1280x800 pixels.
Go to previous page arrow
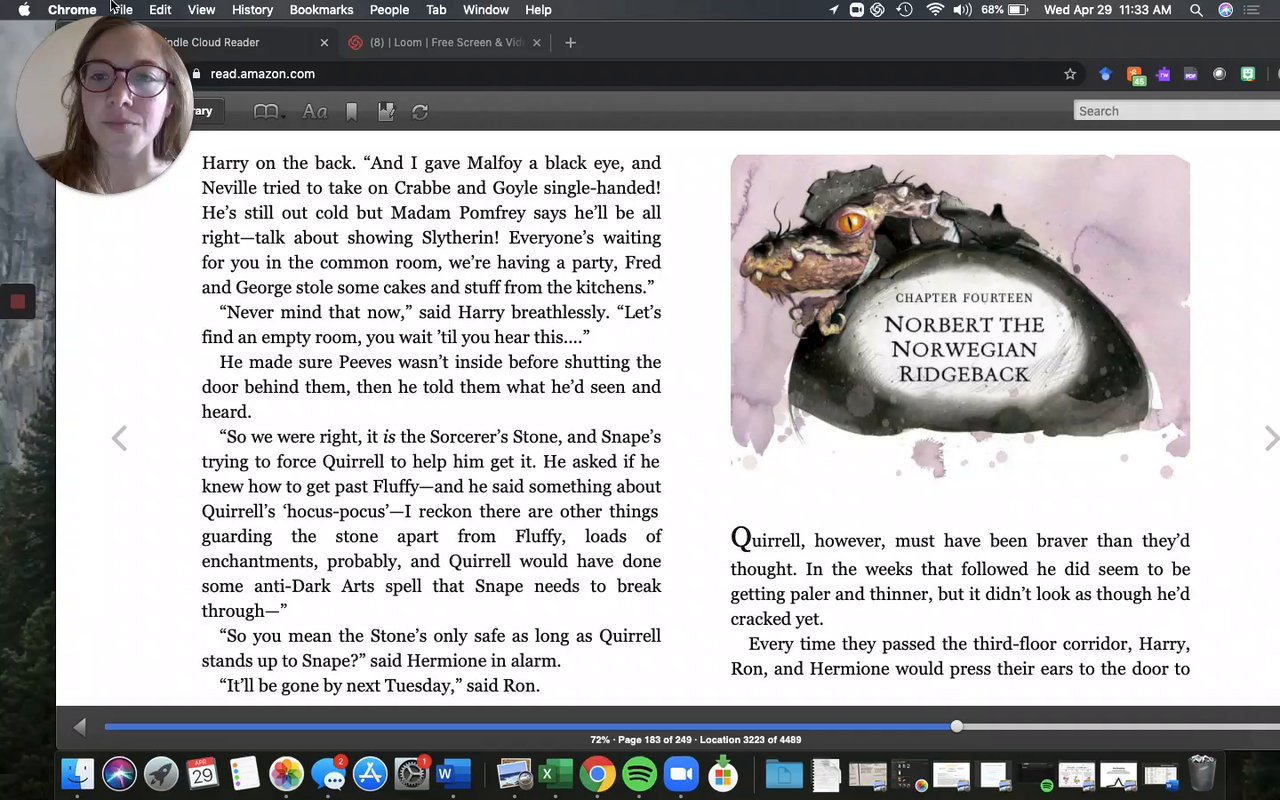coord(119,438)
